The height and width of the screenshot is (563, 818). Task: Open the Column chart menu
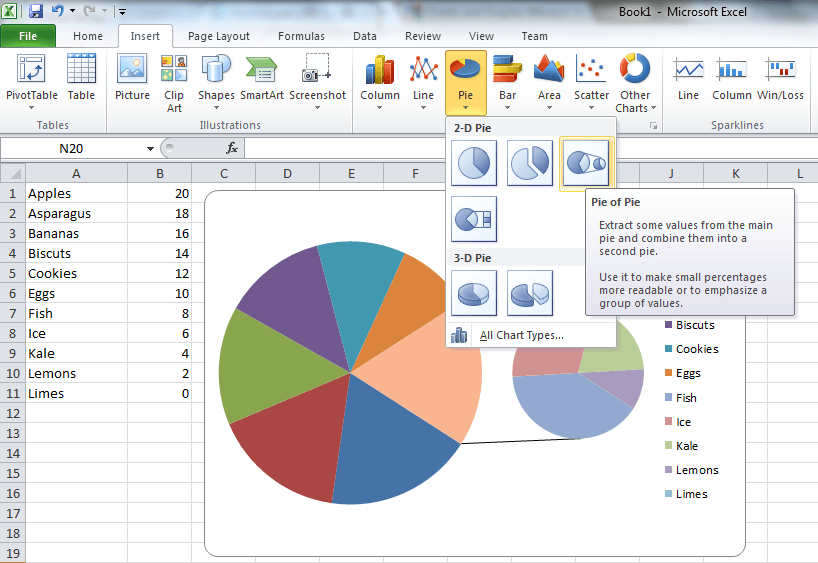(x=380, y=82)
